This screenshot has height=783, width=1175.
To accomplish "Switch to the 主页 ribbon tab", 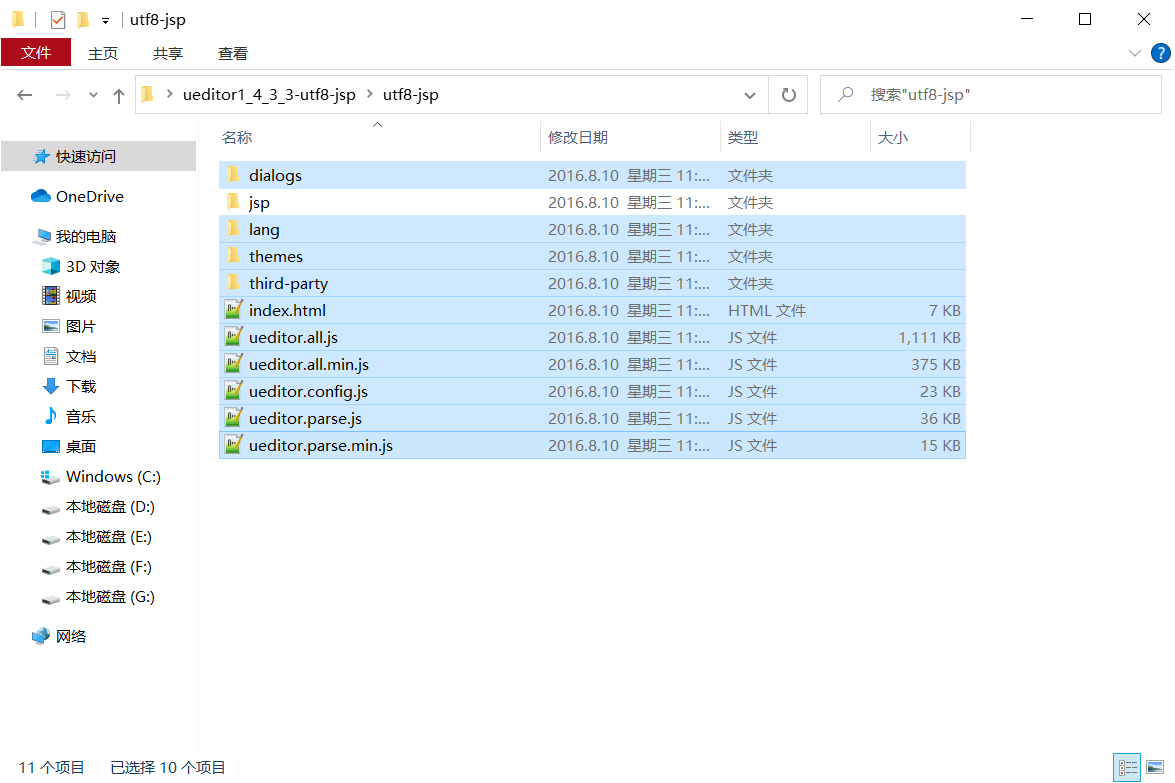I will tap(103, 53).
